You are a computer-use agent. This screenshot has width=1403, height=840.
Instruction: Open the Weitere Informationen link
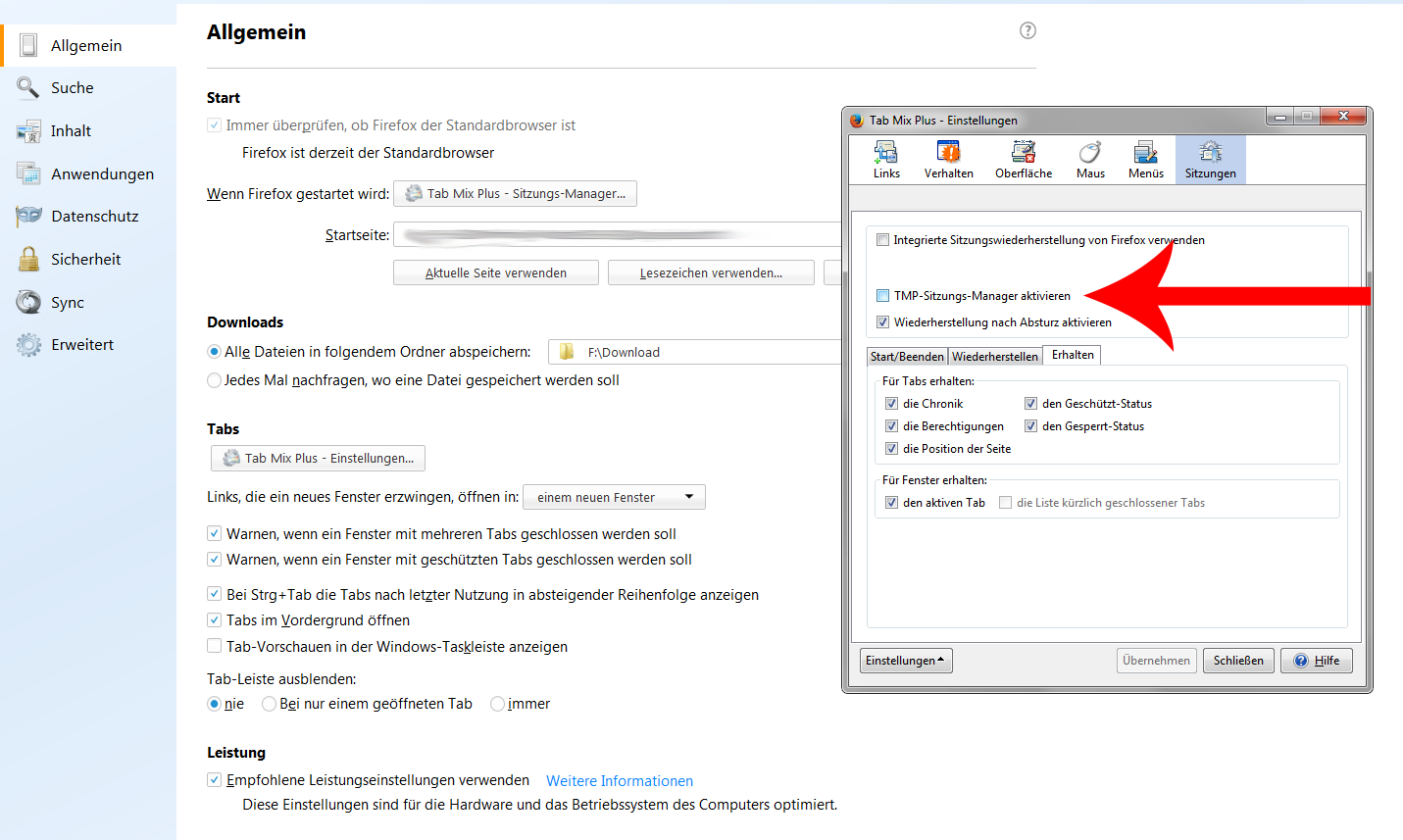click(620, 780)
